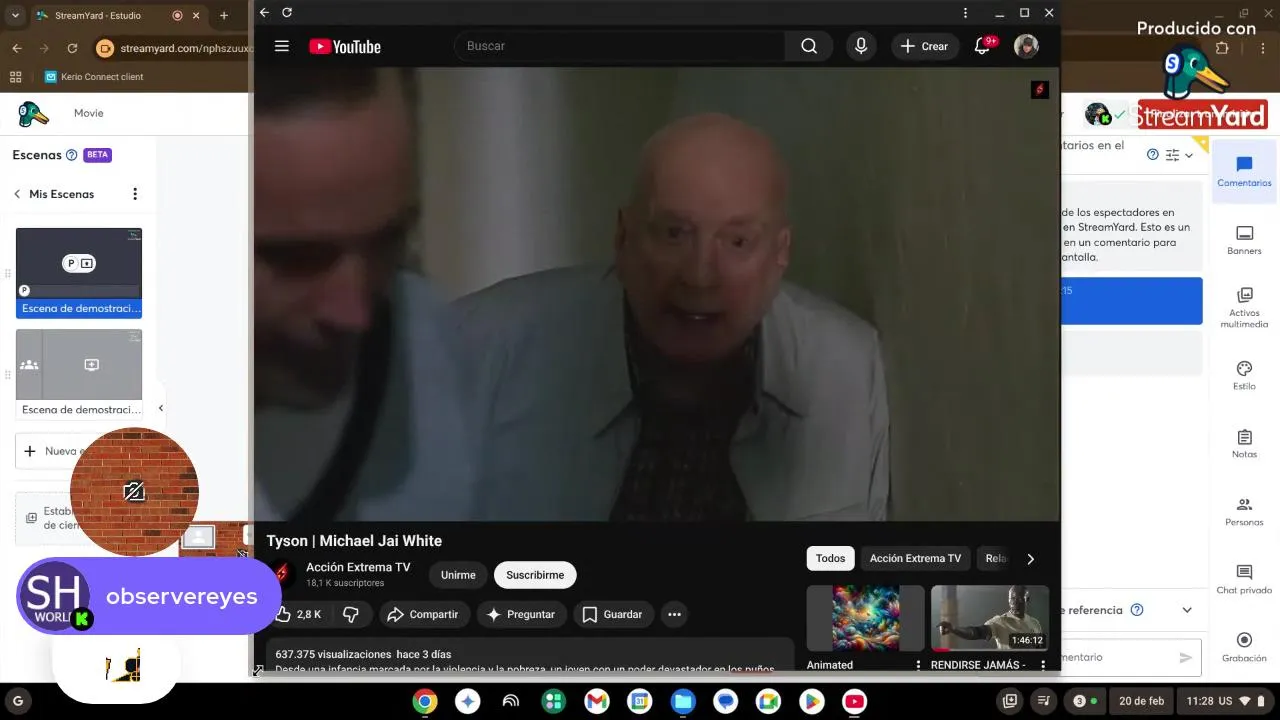The width and height of the screenshot is (1280, 720).
Task: Open options for RENDIRSE JAMÁS video
Action: (1043, 665)
